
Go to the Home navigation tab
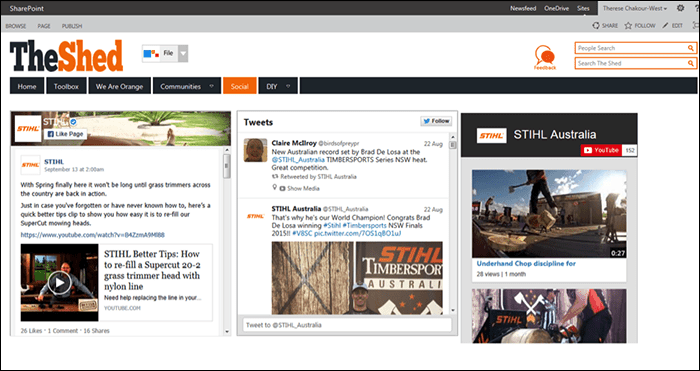pos(27,86)
